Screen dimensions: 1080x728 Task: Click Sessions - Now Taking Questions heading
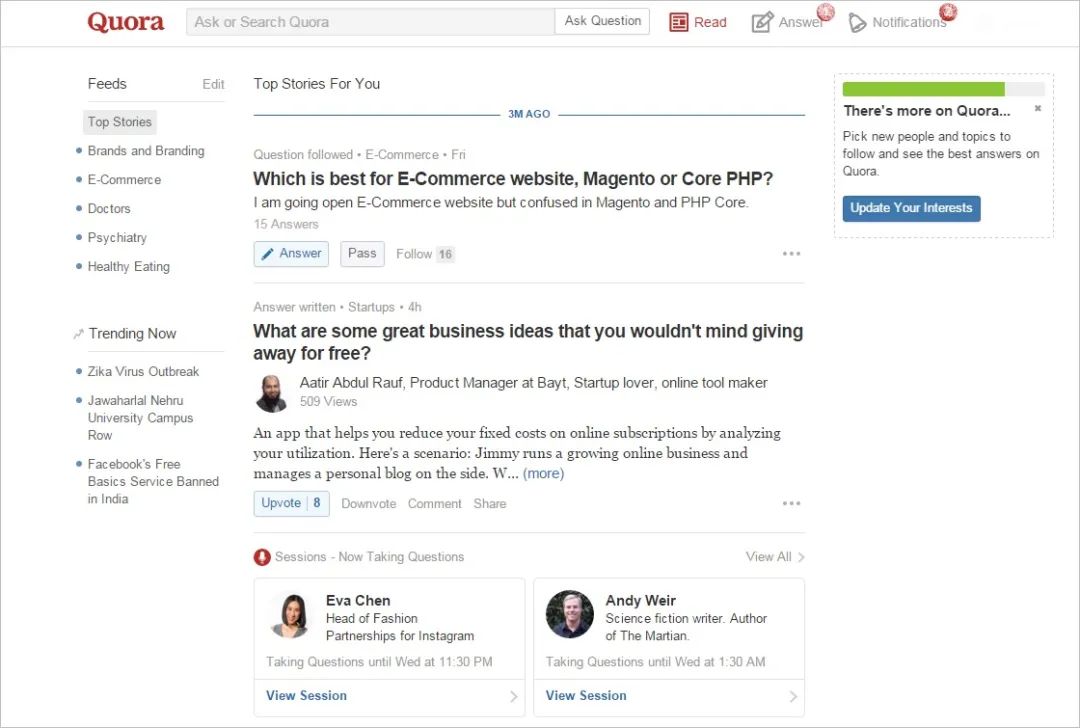click(369, 557)
